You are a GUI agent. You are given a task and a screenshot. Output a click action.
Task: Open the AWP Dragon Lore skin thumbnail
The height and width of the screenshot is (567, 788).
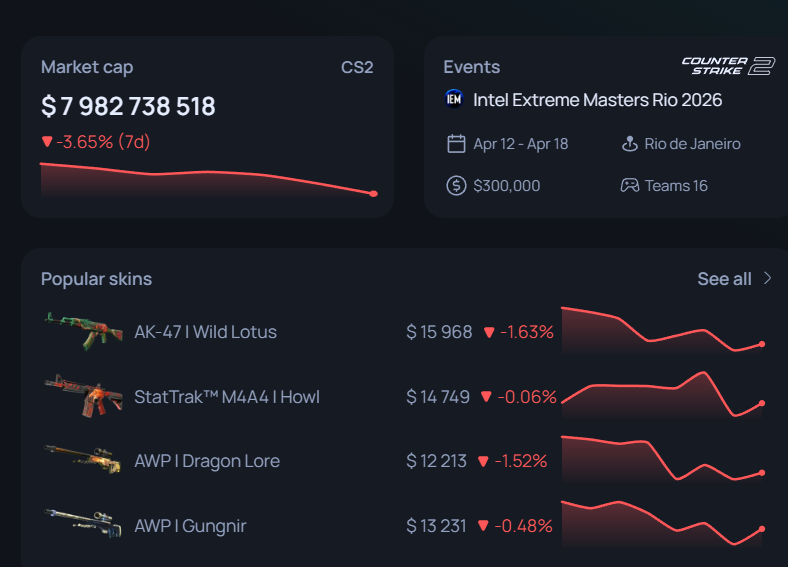click(83, 458)
